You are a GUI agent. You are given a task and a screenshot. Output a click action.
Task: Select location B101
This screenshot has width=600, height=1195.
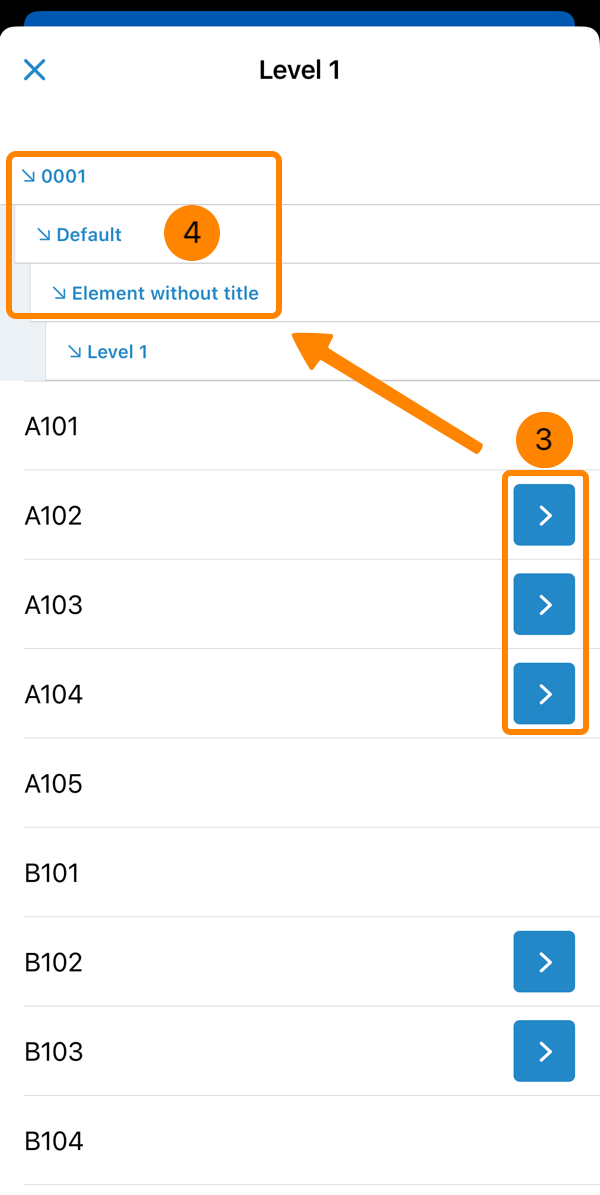point(52,873)
